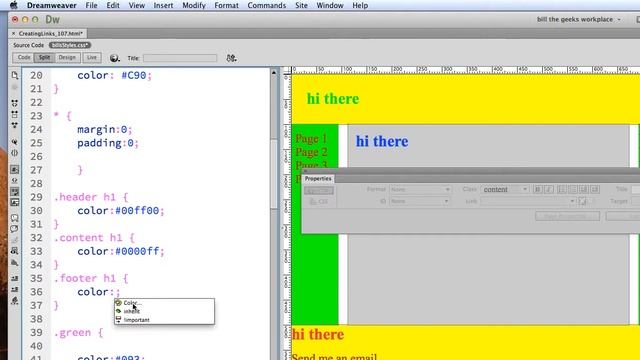This screenshot has height=360, width=640.
Task: Toggle Syntax Error Alerts in info bar
Action: tap(15, 202)
